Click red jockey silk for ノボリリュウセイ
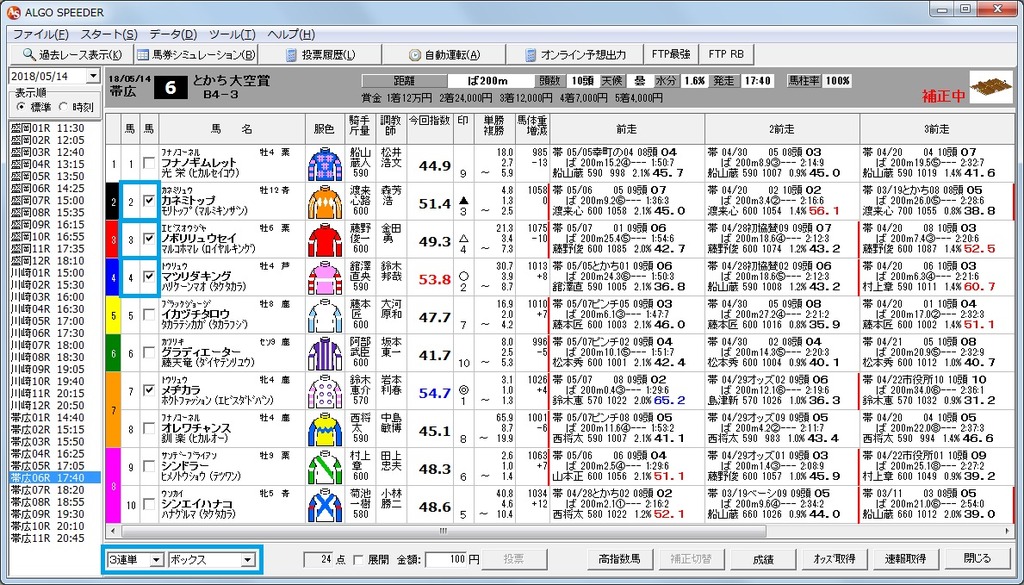1024x585 pixels. click(325, 240)
